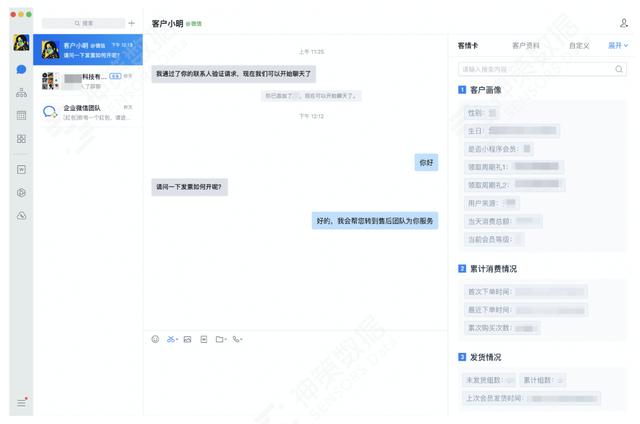Image resolution: width=640 pixels, height=424 pixels.
Task: Click the folder icon to send a file
Action: pyautogui.click(x=220, y=339)
